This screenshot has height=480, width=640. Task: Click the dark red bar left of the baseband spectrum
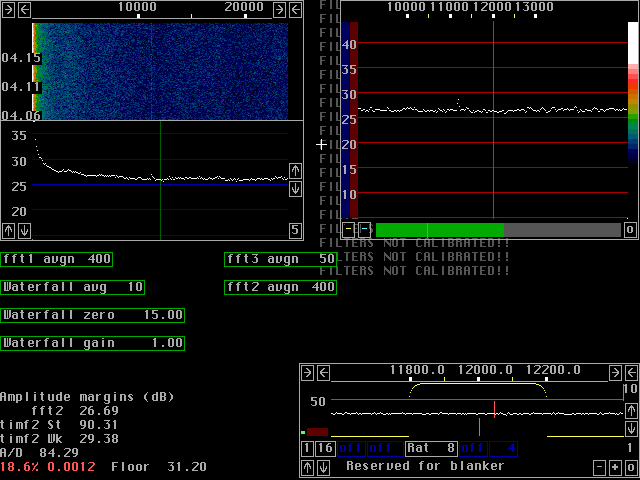(x=317, y=432)
